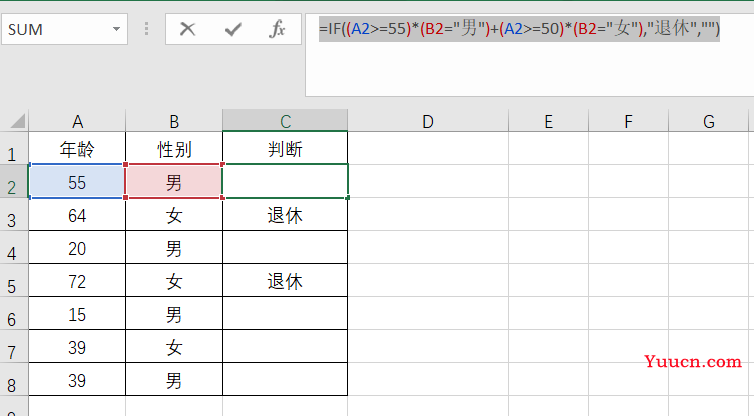Screen dimensions: 754x416
Task: Click the 性别 header cell
Action: (174, 149)
